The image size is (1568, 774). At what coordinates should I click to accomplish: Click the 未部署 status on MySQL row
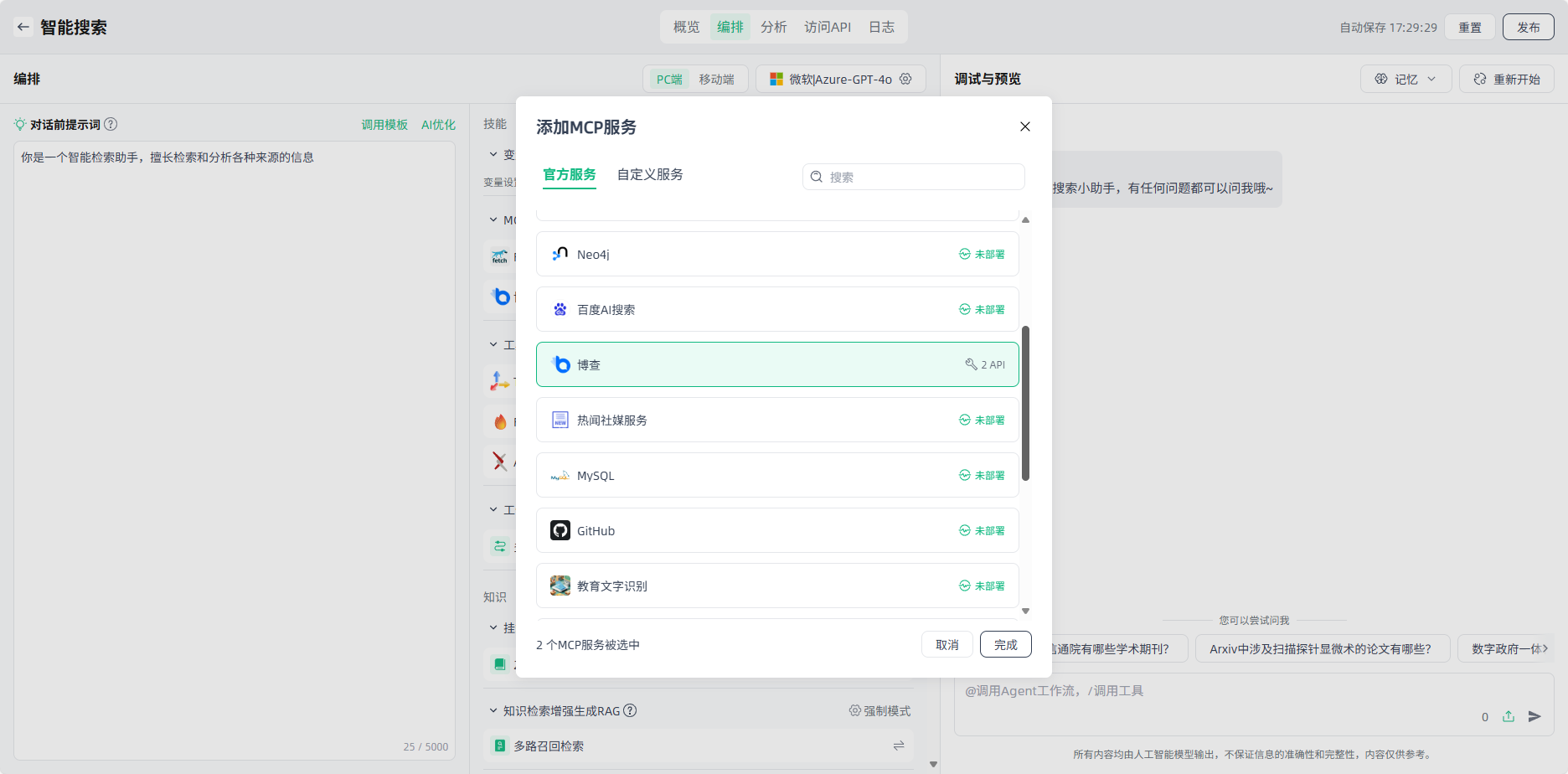pyautogui.click(x=982, y=475)
